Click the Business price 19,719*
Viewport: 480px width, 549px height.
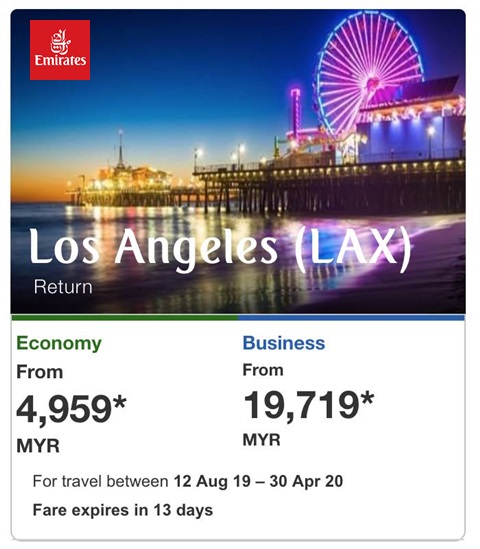(x=308, y=405)
